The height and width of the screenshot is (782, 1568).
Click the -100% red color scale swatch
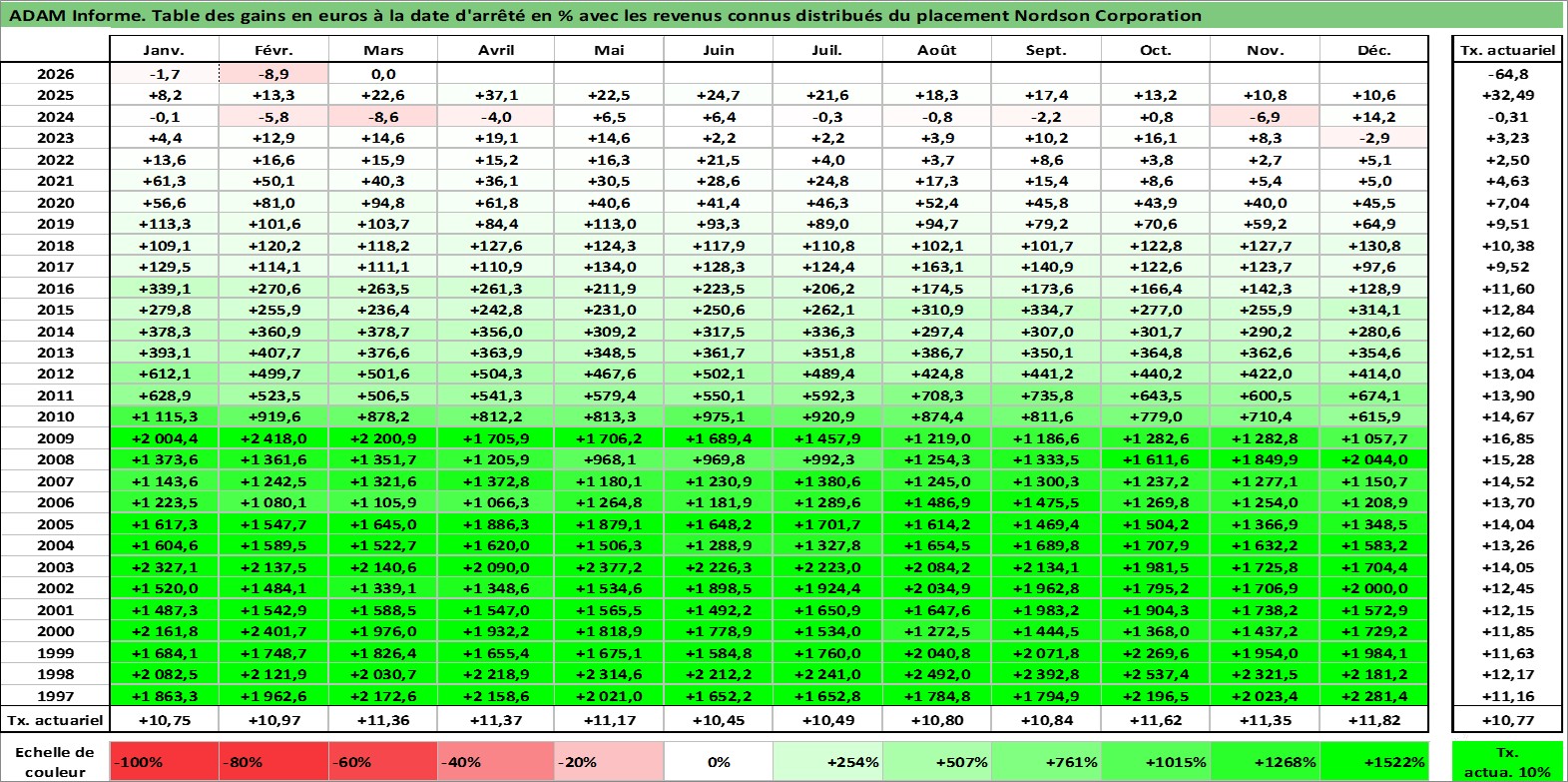tap(164, 761)
